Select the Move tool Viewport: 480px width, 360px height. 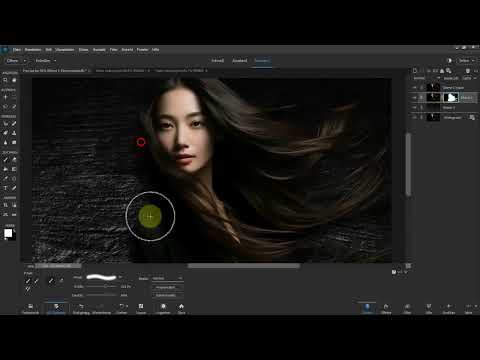(x=5, y=97)
